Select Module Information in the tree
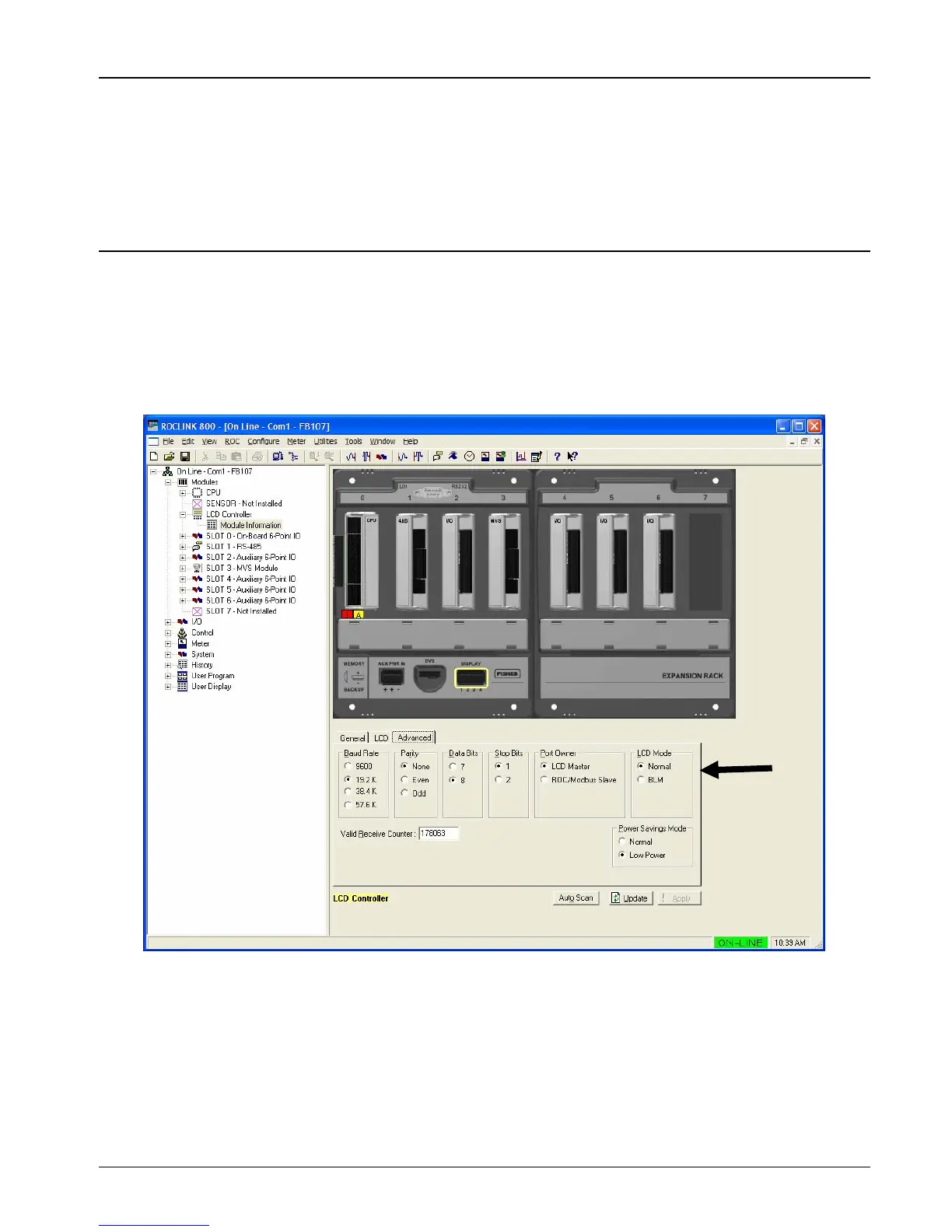 tap(250, 526)
